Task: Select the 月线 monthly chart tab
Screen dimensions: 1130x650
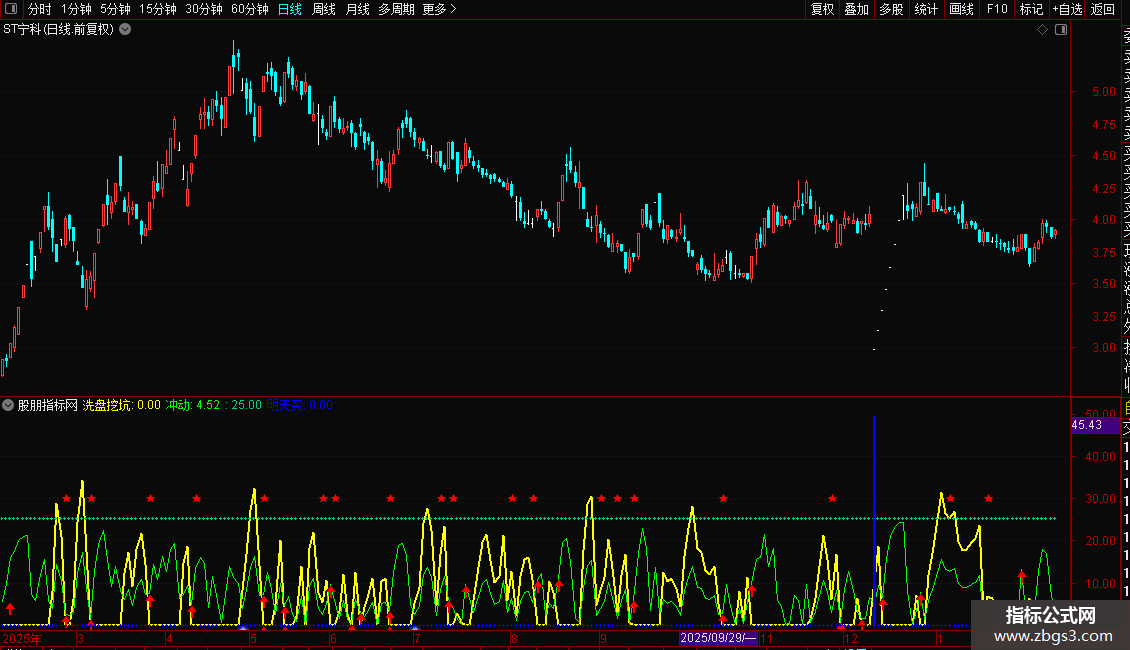Action: [x=357, y=9]
